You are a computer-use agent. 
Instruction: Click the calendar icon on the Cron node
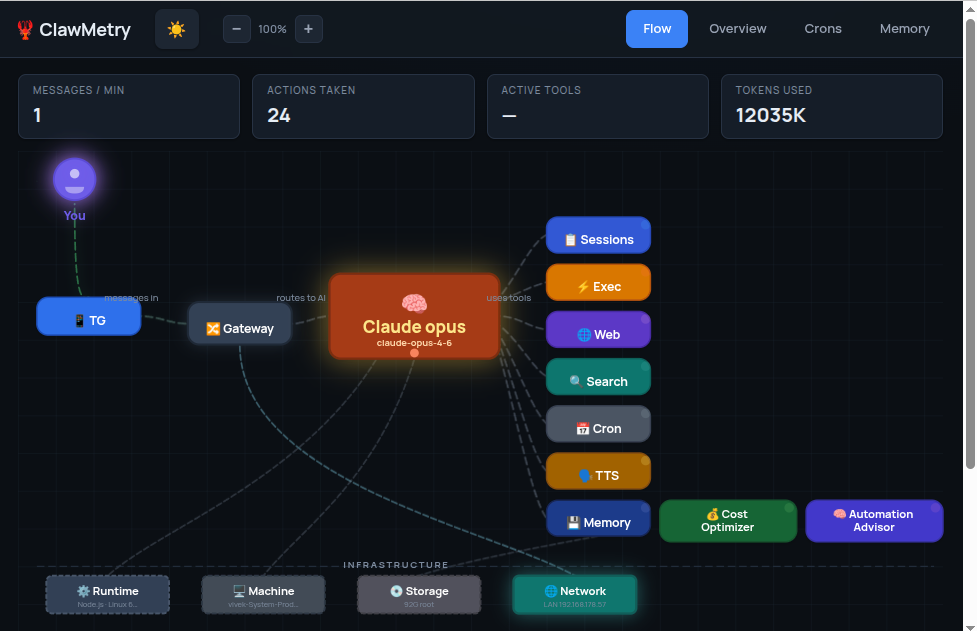point(582,427)
